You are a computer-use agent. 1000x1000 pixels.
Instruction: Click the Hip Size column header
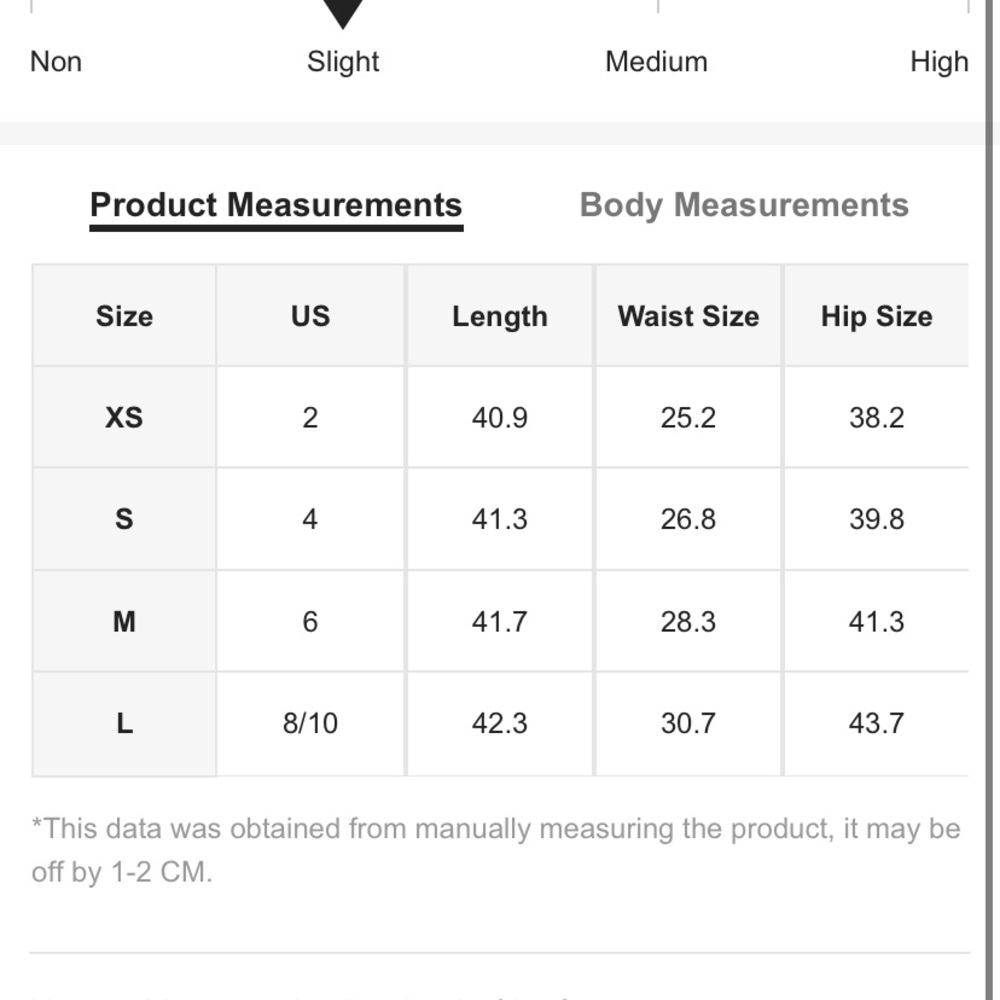point(876,316)
